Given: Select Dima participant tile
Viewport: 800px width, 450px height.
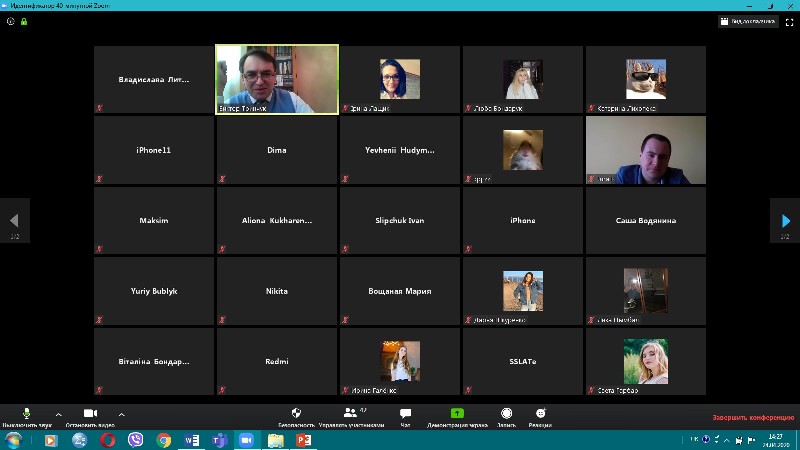Looking at the screenshot, I should (x=277, y=150).
